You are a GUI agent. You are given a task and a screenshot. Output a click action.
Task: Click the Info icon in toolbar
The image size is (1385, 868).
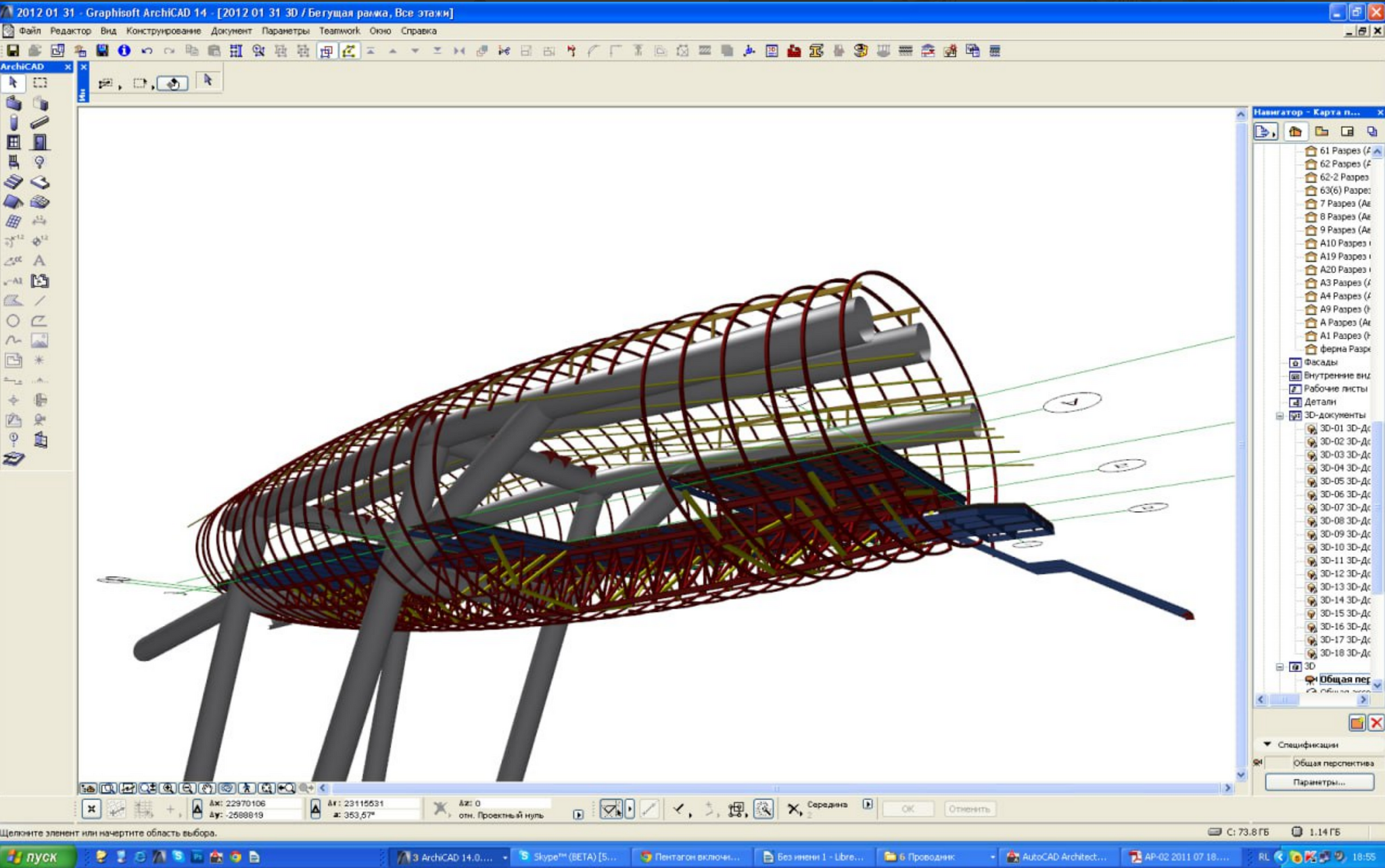point(124,51)
